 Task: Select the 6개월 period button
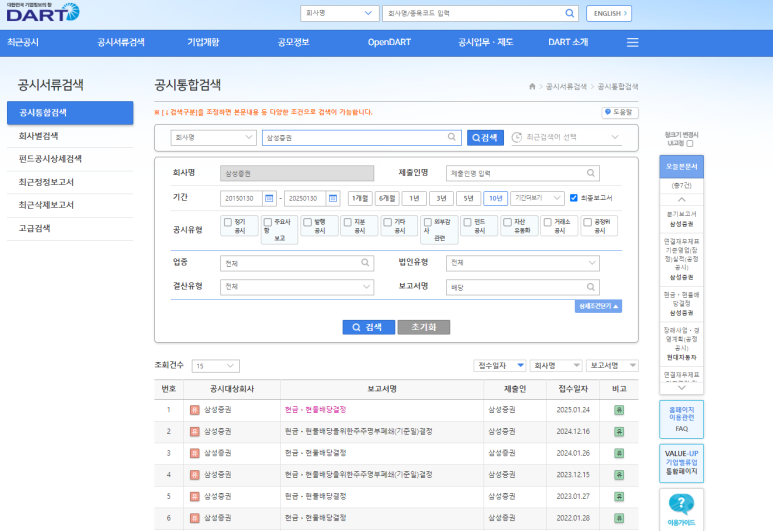pyautogui.click(x=387, y=198)
